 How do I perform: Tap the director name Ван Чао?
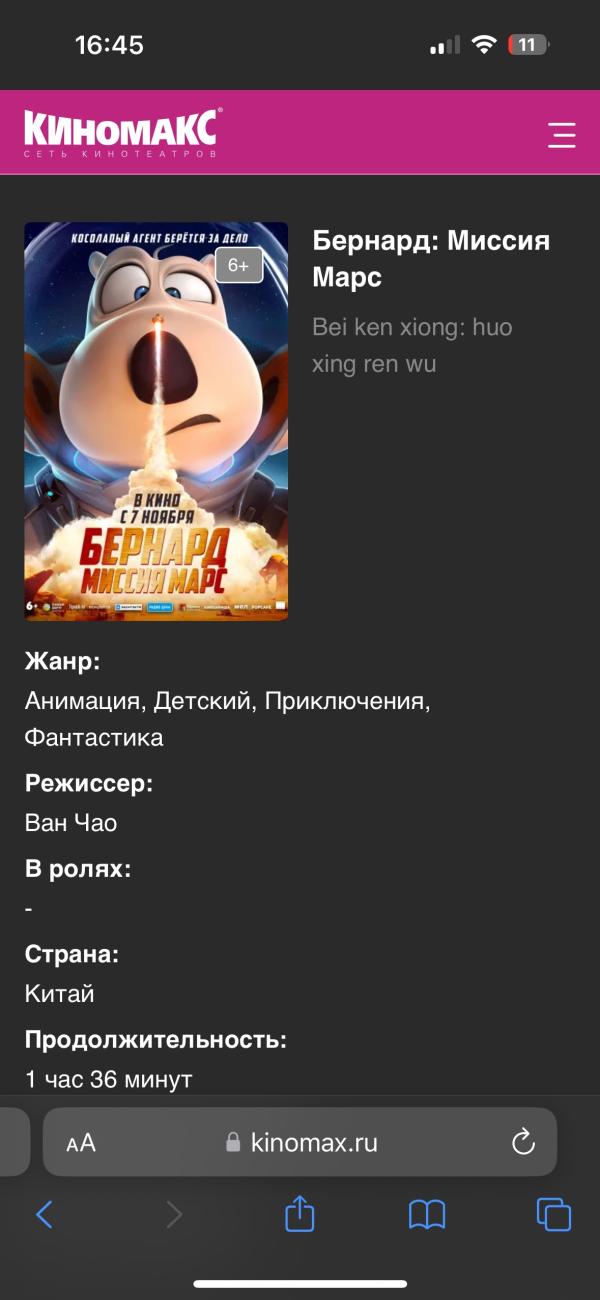tap(71, 823)
